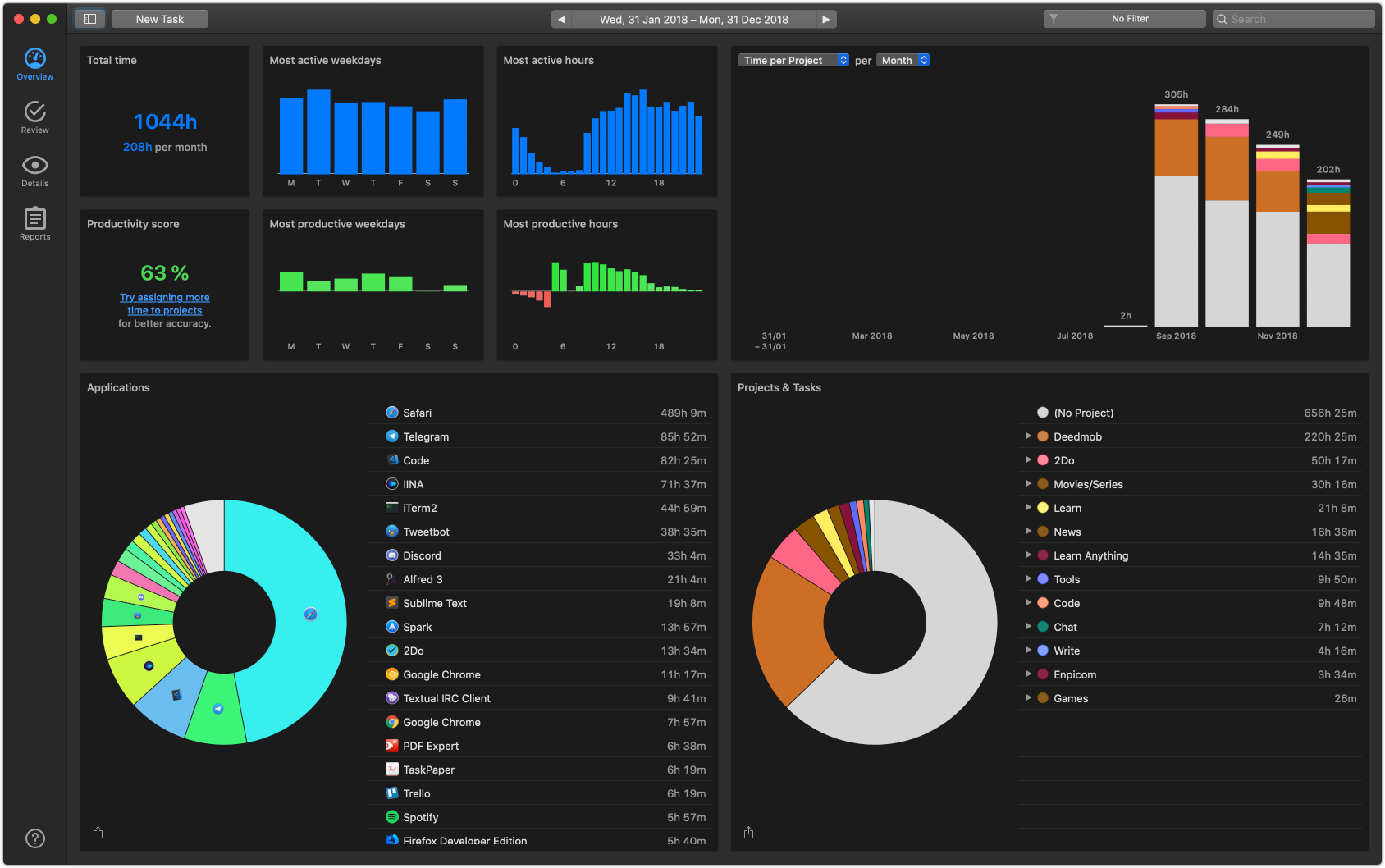
Task: Expand the Learn Anything project row
Action: click(1028, 555)
